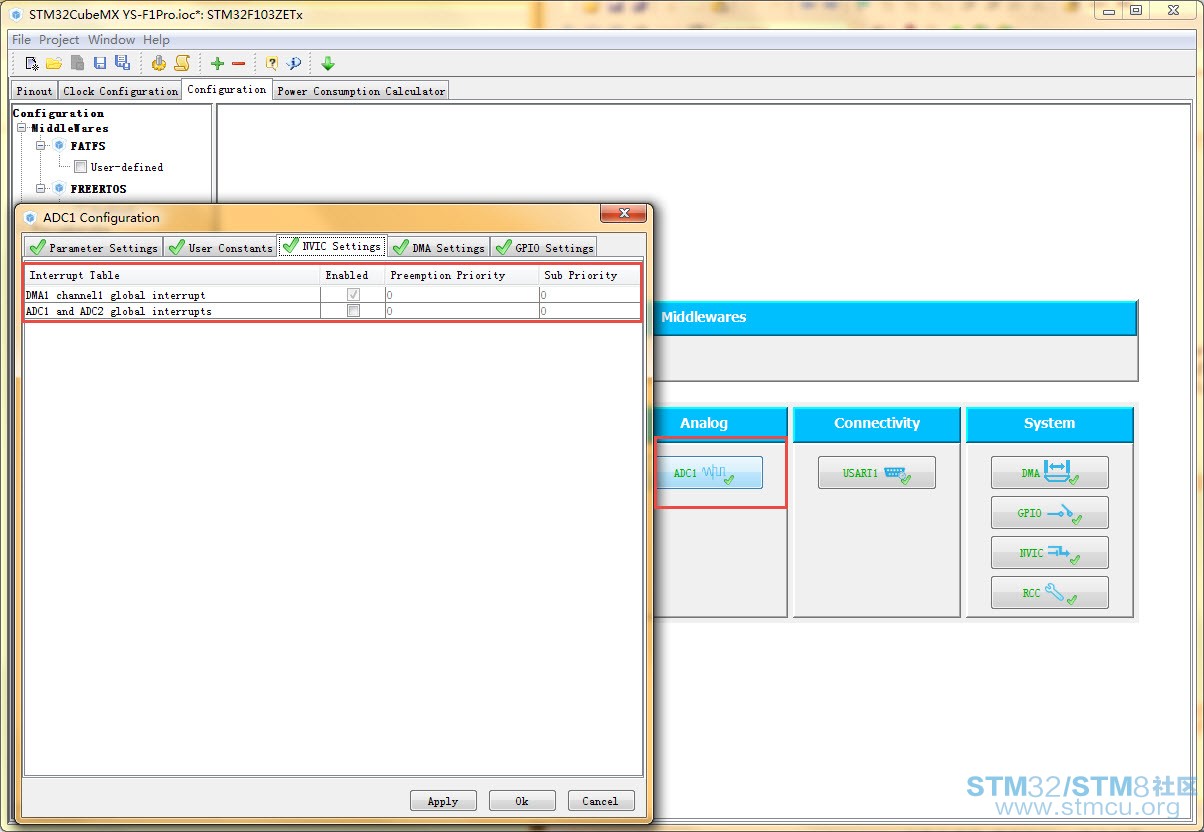
Task: Click the Help question mark icon
Action: (x=271, y=63)
